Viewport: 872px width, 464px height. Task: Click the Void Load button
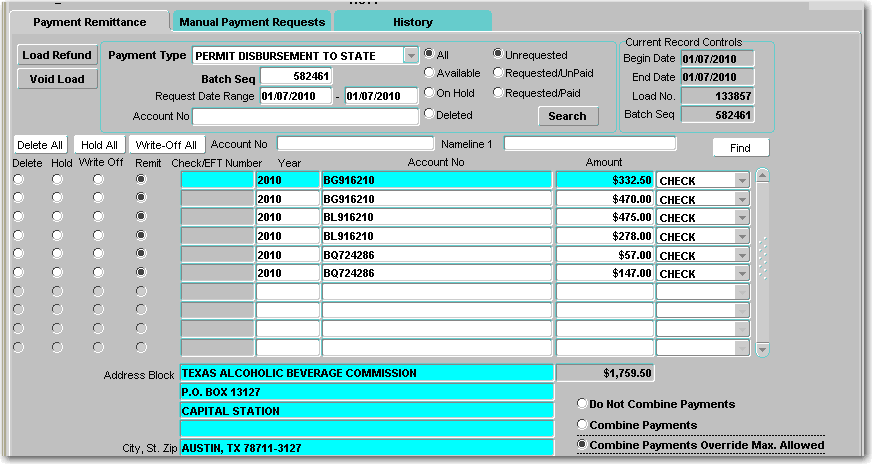[57, 79]
